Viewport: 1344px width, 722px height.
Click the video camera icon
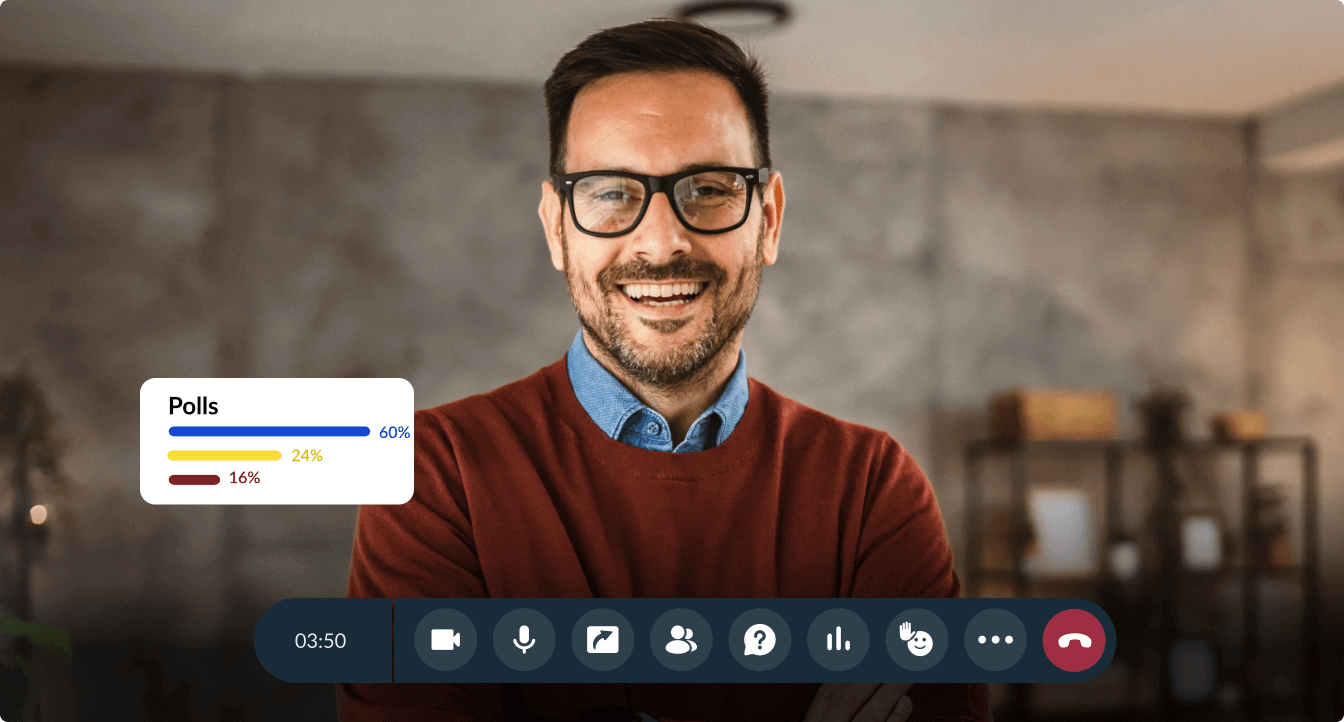pos(445,640)
